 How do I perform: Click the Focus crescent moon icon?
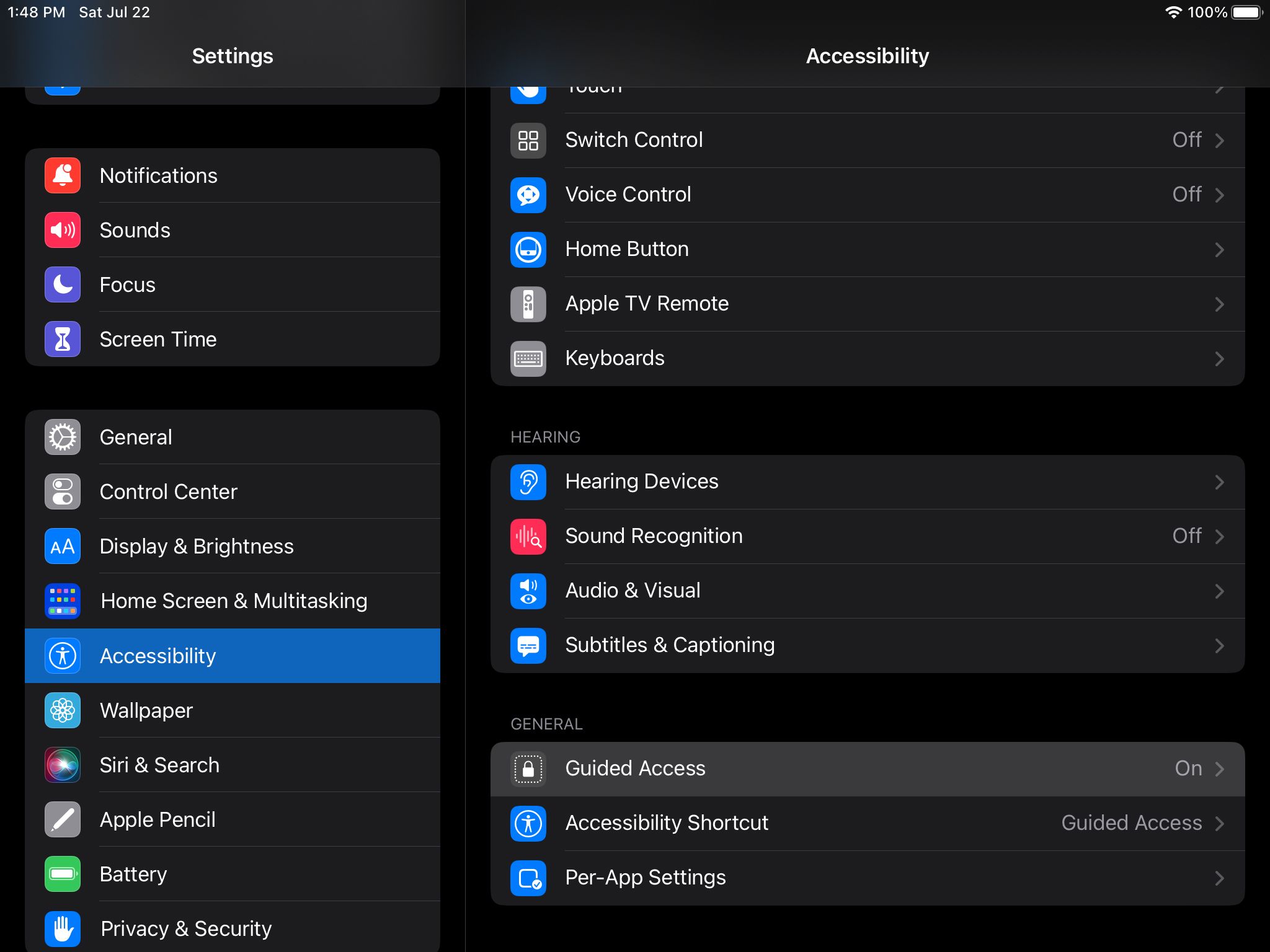[62, 284]
